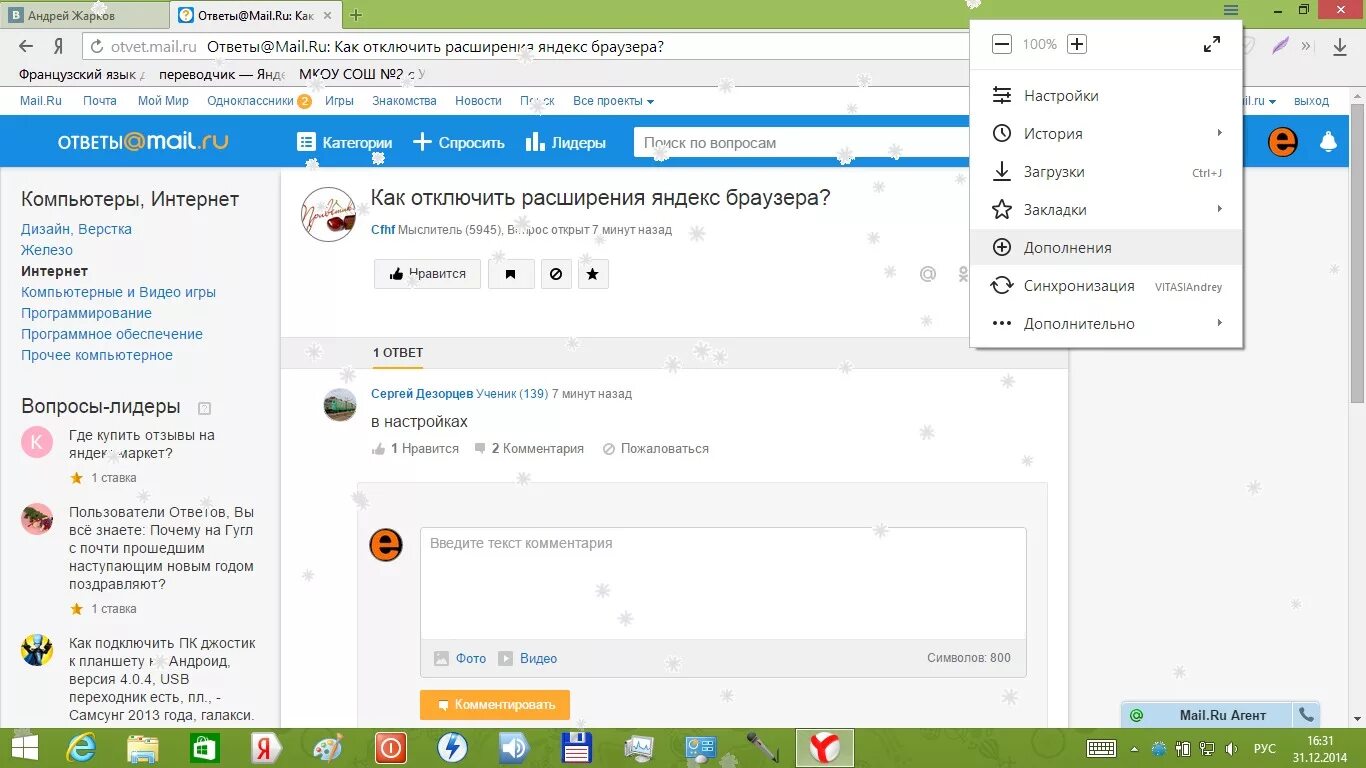Open Синхронизация menu item
This screenshot has width=1366, height=768.
[x=1106, y=286]
